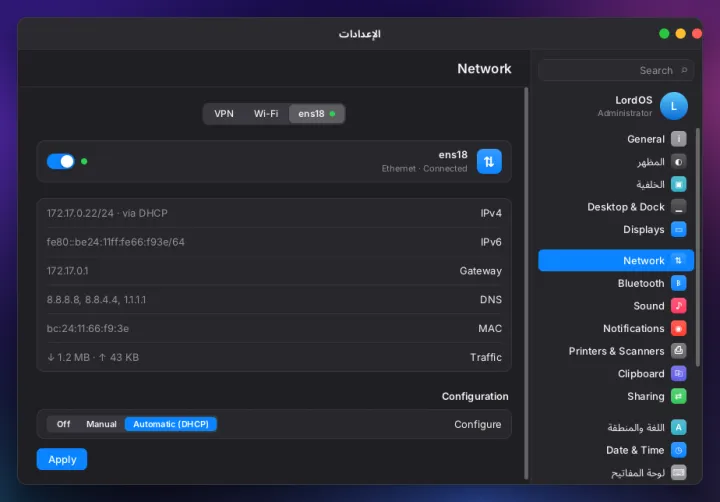Click the main panel vertical scrollbar

[526, 282]
